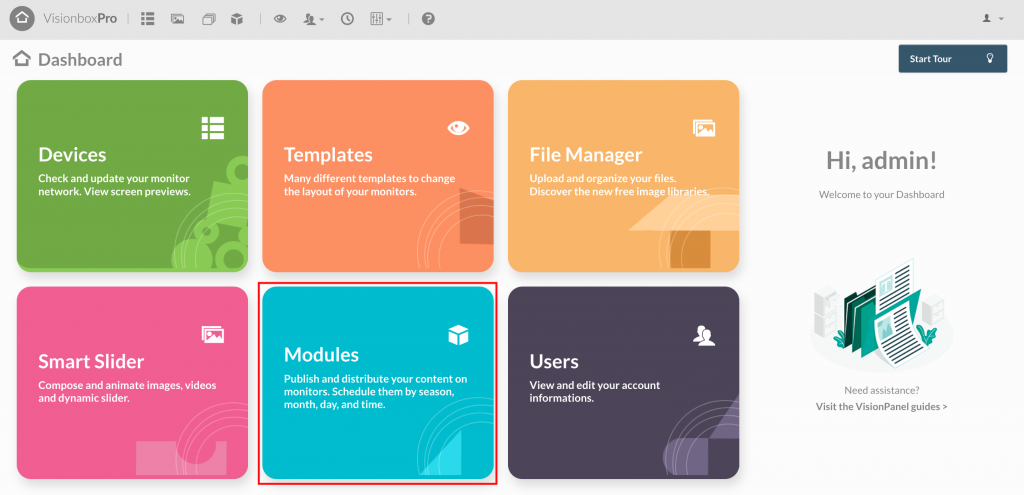The width and height of the screenshot is (1024, 495).
Task: Expand the users dropdown in top navbar
Action: pyautogui.click(x=314, y=19)
